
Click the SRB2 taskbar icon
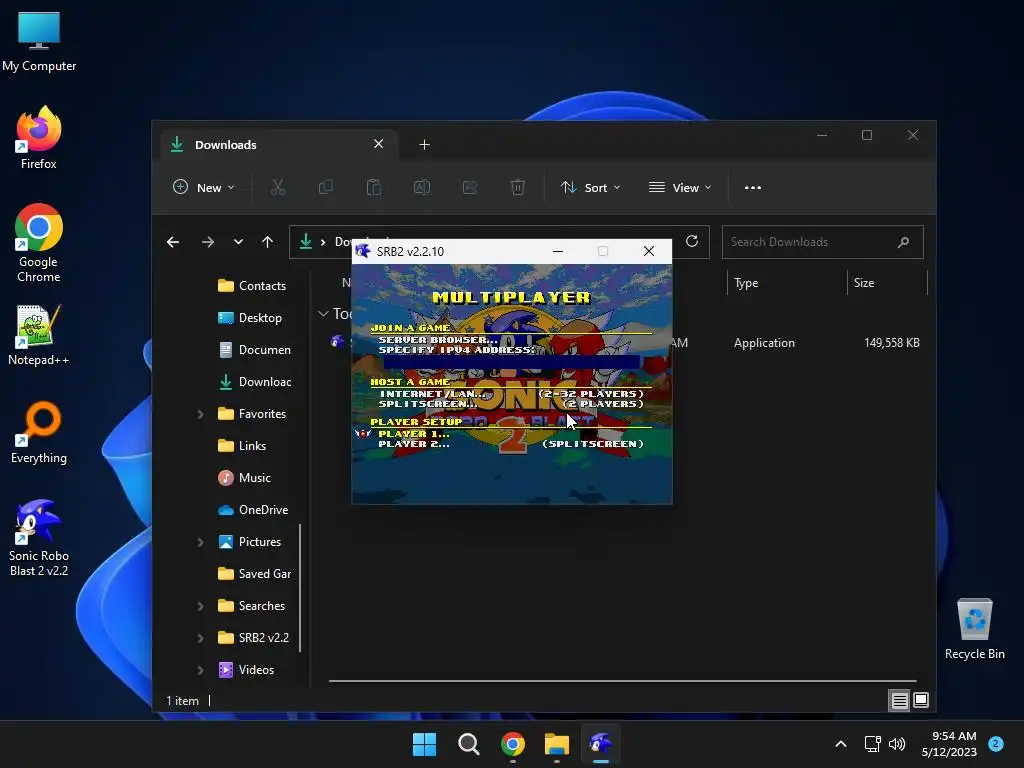coord(601,744)
